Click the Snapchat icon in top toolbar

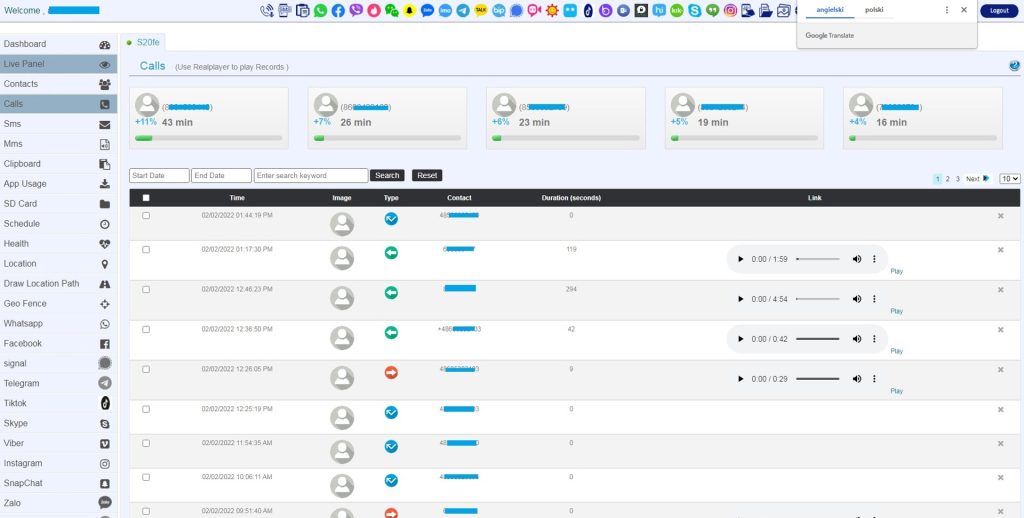click(409, 11)
